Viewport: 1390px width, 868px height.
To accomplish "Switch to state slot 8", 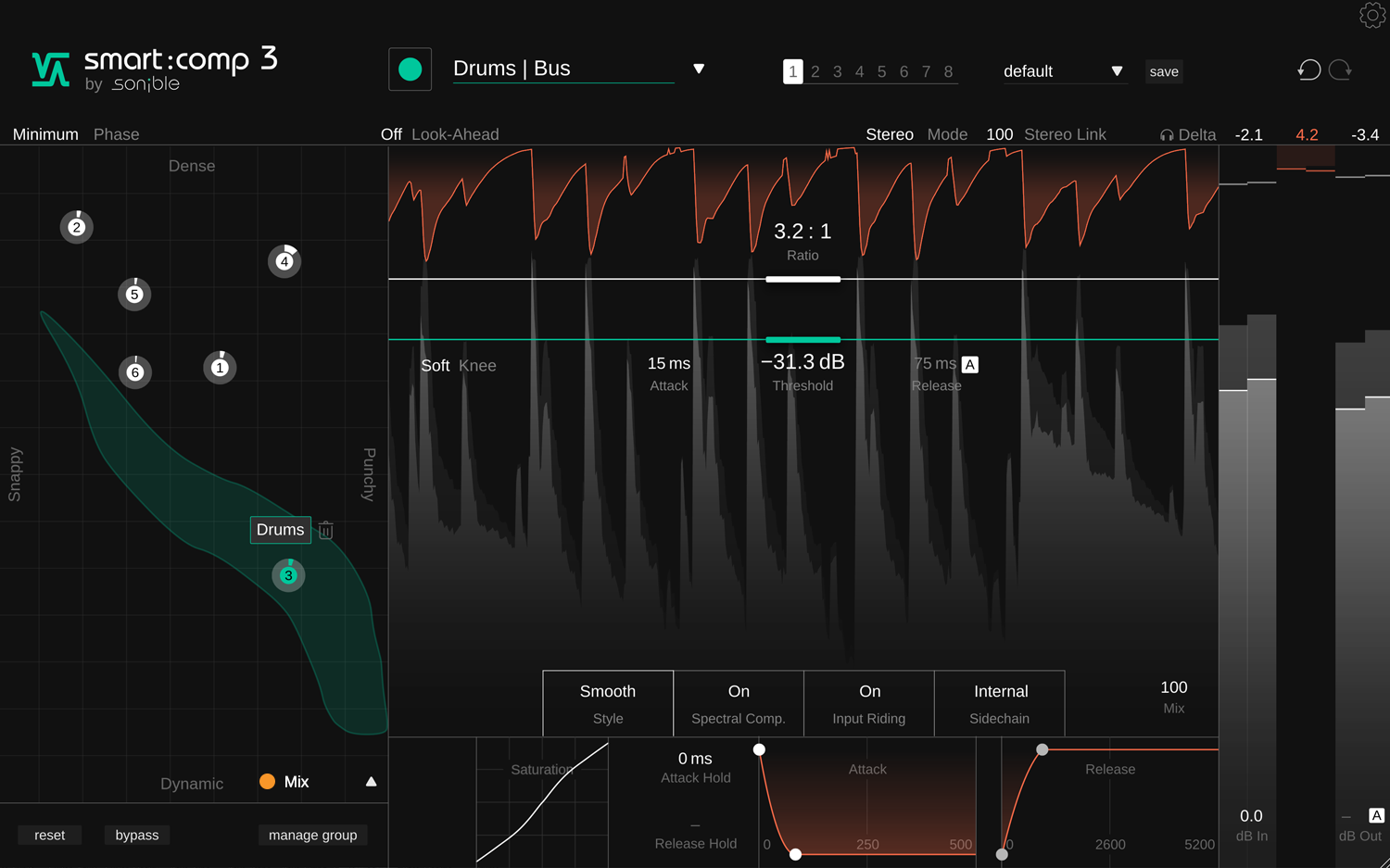I will pyautogui.click(x=948, y=71).
